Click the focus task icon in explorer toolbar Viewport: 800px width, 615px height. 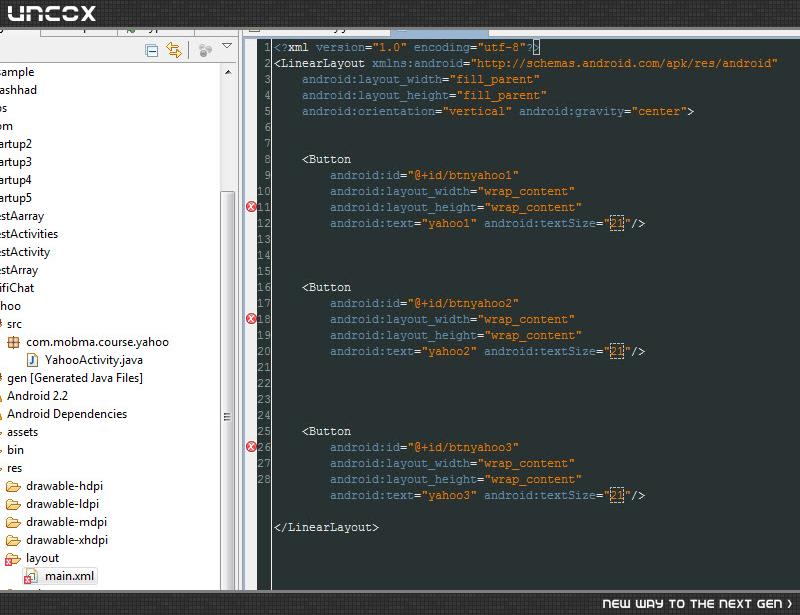coord(205,51)
